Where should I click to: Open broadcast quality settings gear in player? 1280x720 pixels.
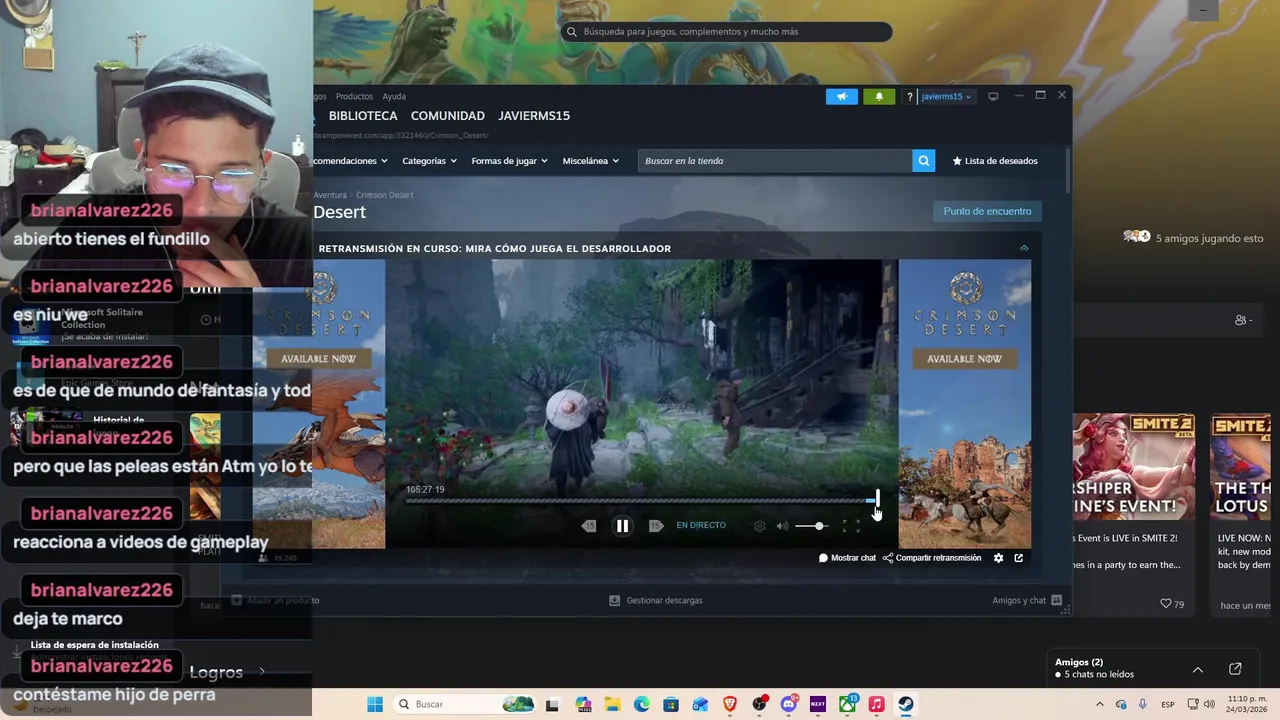point(760,526)
